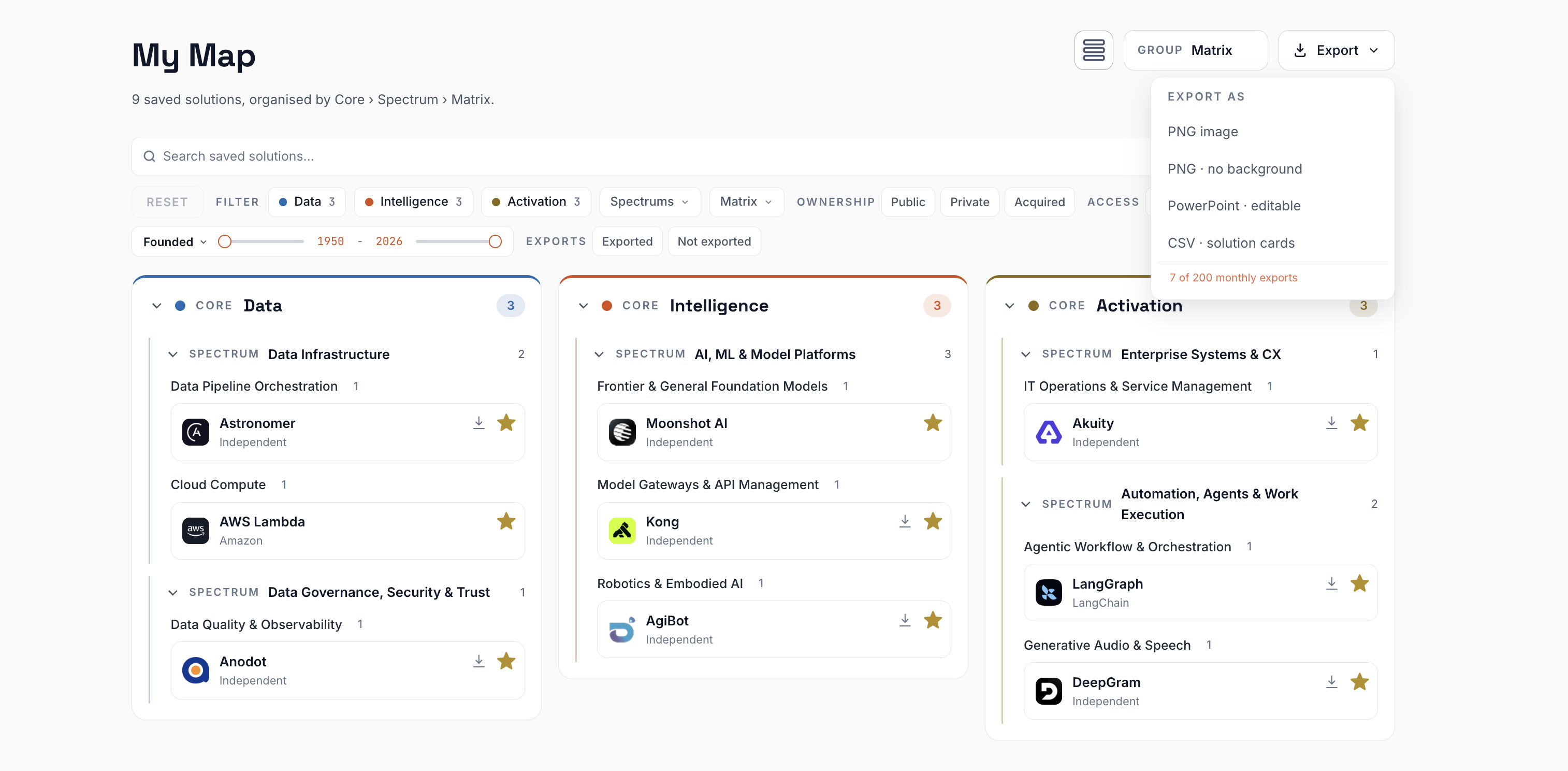1568x771 pixels.
Task: Click the '7 of 200 monthly exports' note
Action: pos(1233,278)
